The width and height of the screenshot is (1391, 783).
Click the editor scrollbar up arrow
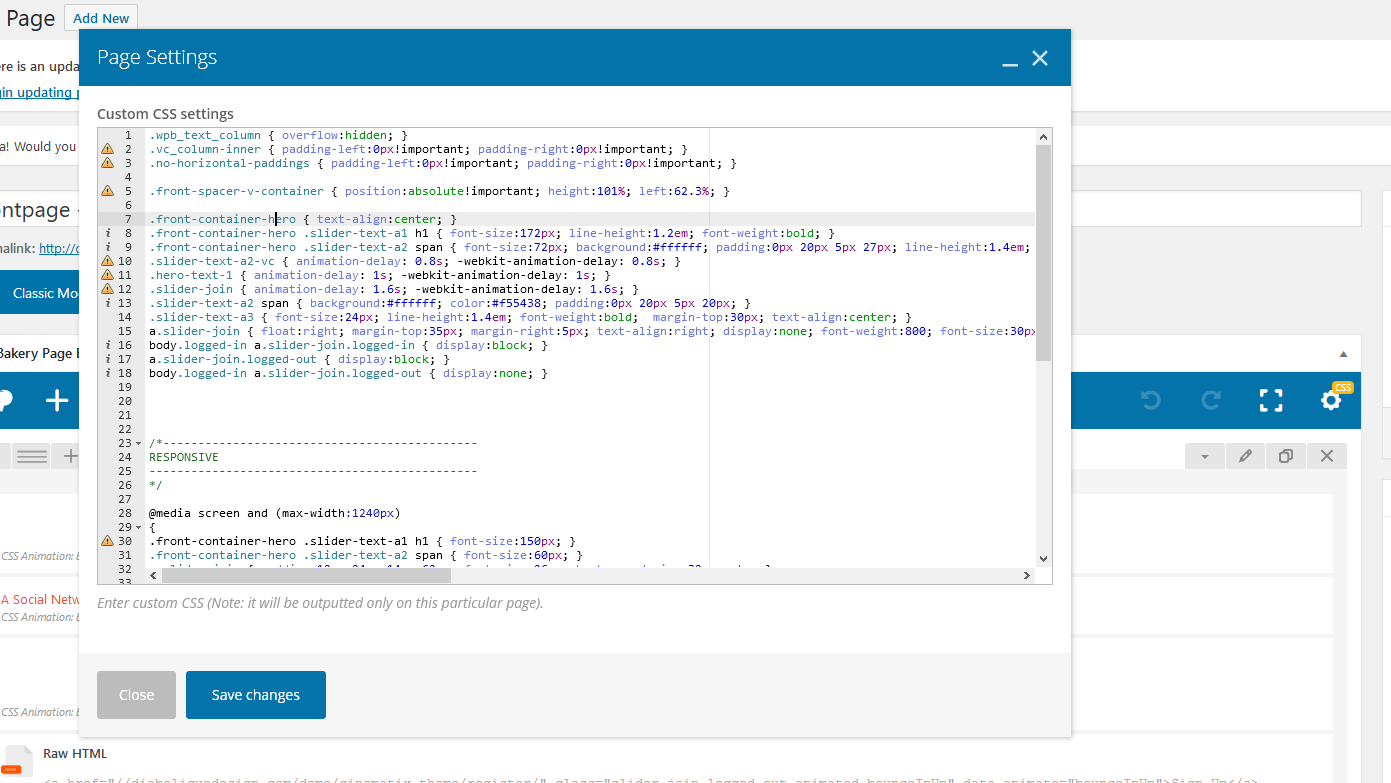pos(1043,136)
